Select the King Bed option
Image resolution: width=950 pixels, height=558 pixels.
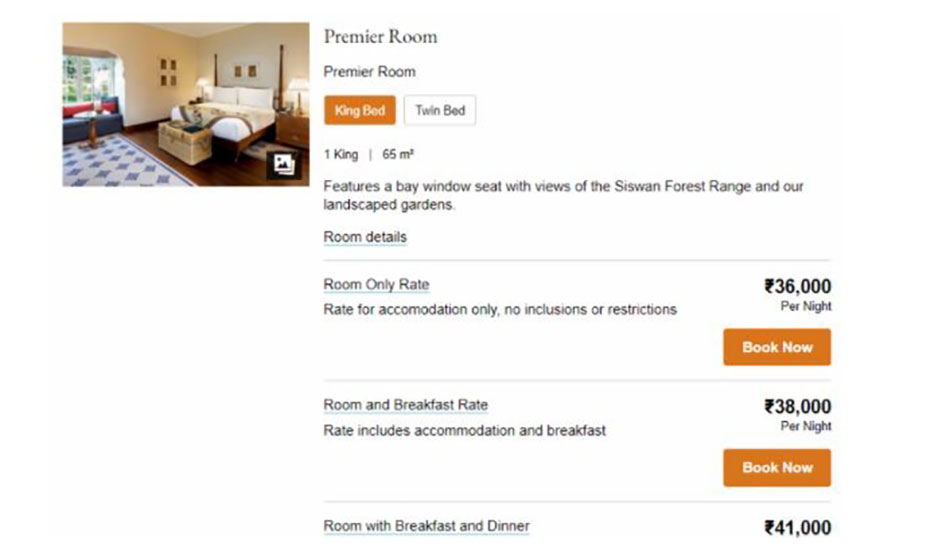pos(360,111)
